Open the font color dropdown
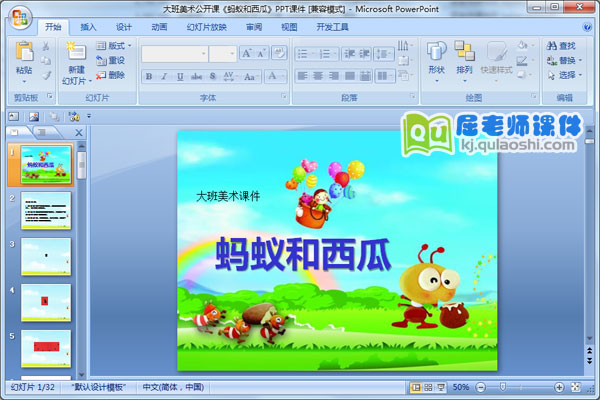Screen dimensions: 600x400 [275, 76]
